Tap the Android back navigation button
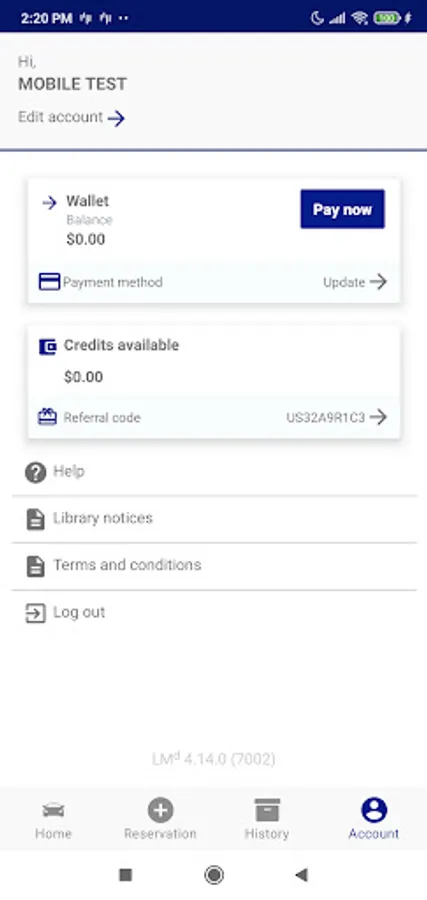Screen dimensions: 427x900 tap(301, 875)
